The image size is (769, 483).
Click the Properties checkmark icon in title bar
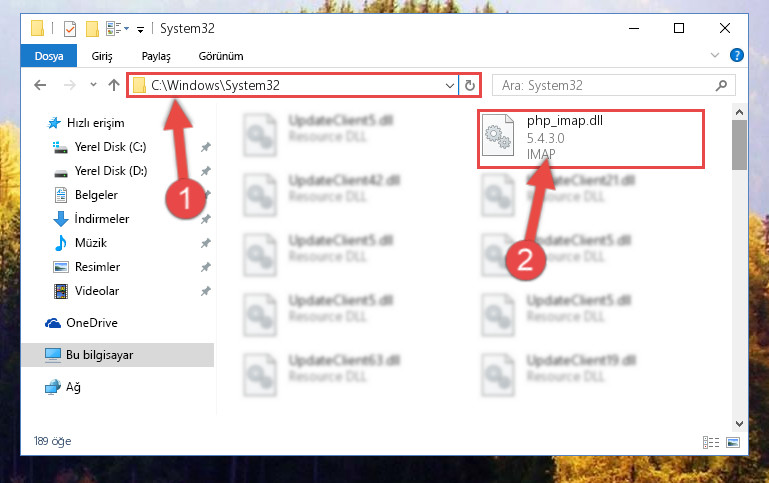(x=70, y=29)
